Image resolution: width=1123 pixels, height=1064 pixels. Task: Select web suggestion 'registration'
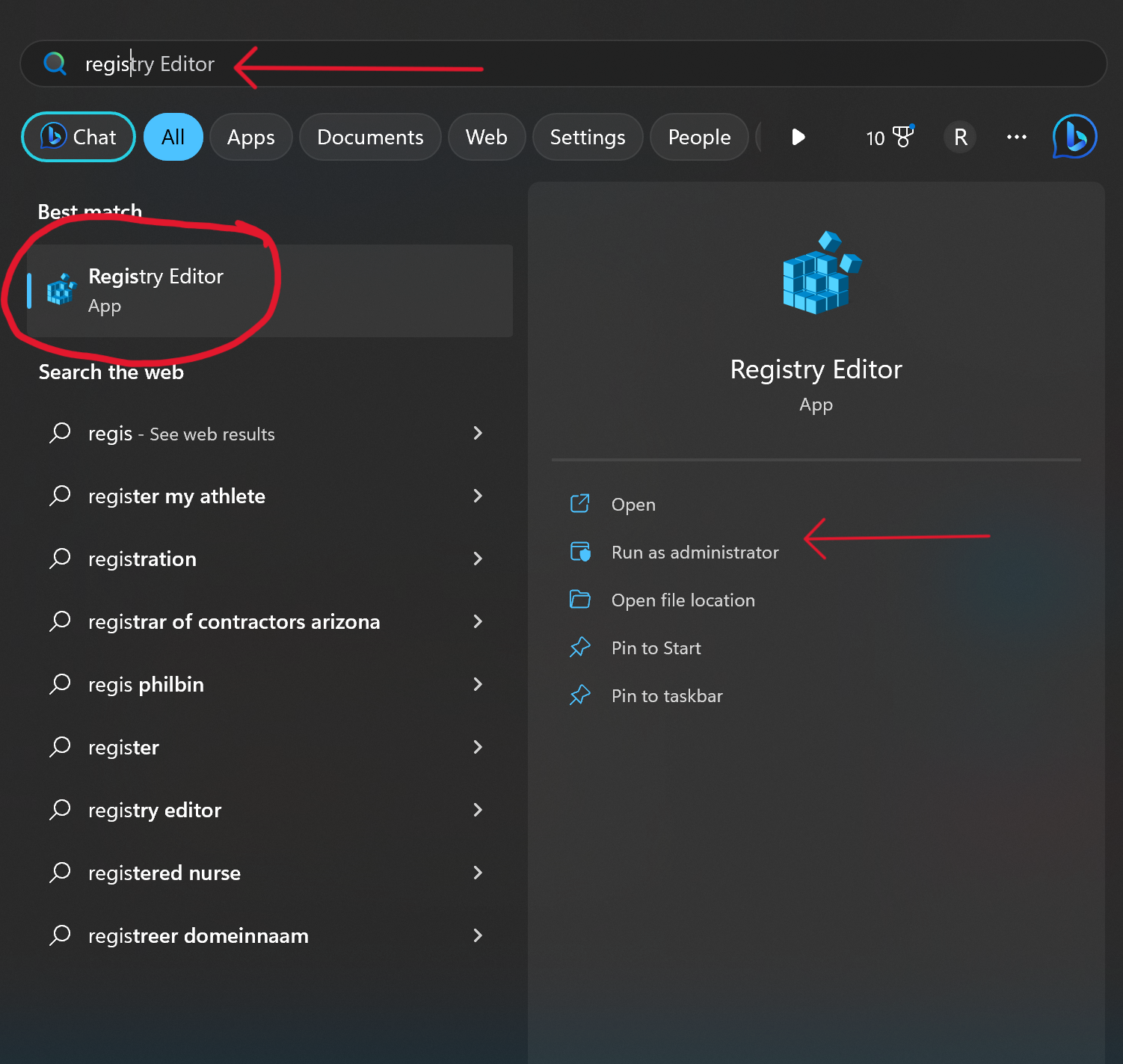[270, 559]
